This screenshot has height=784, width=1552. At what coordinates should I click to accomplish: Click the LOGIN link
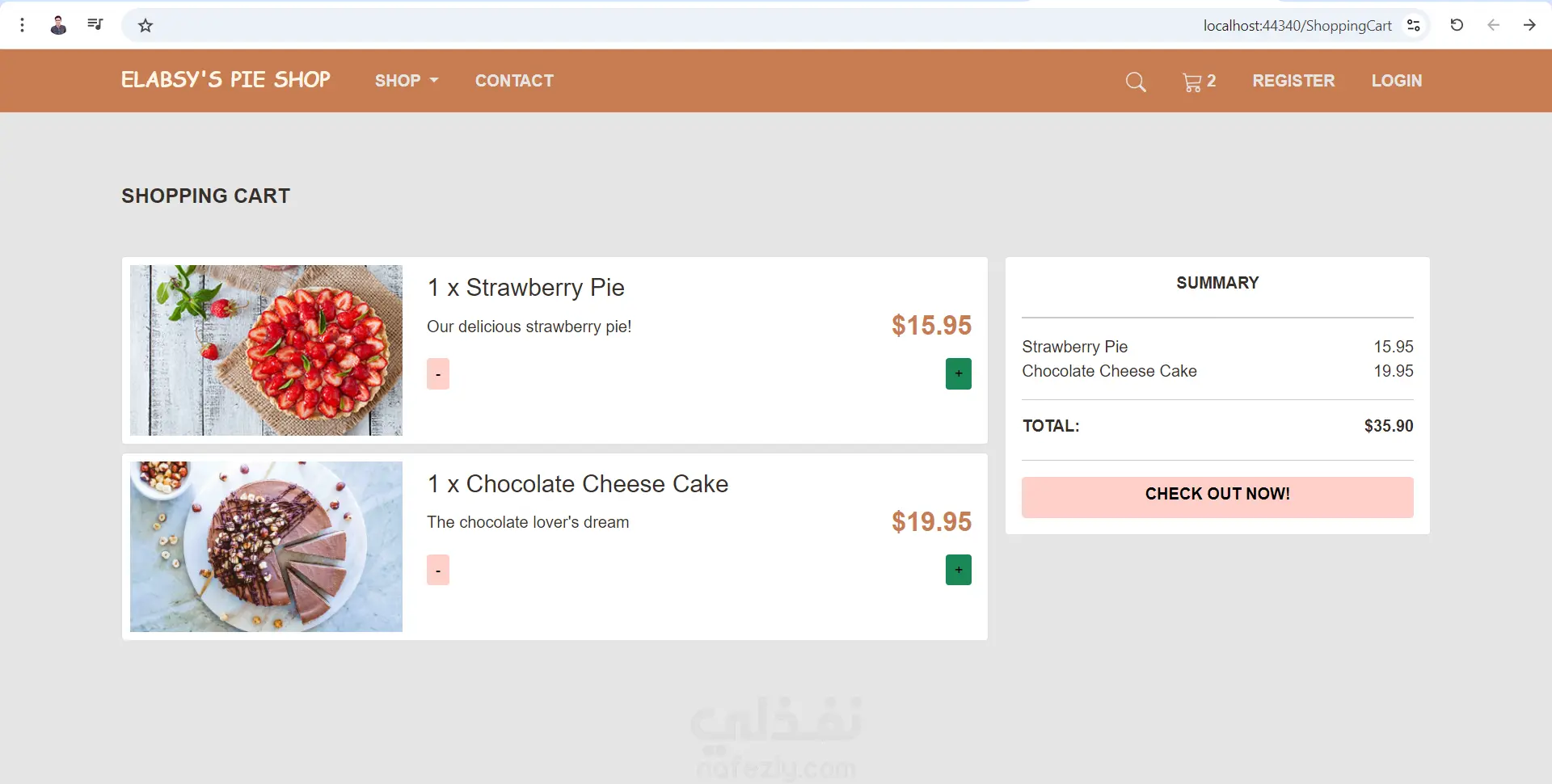coord(1396,81)
